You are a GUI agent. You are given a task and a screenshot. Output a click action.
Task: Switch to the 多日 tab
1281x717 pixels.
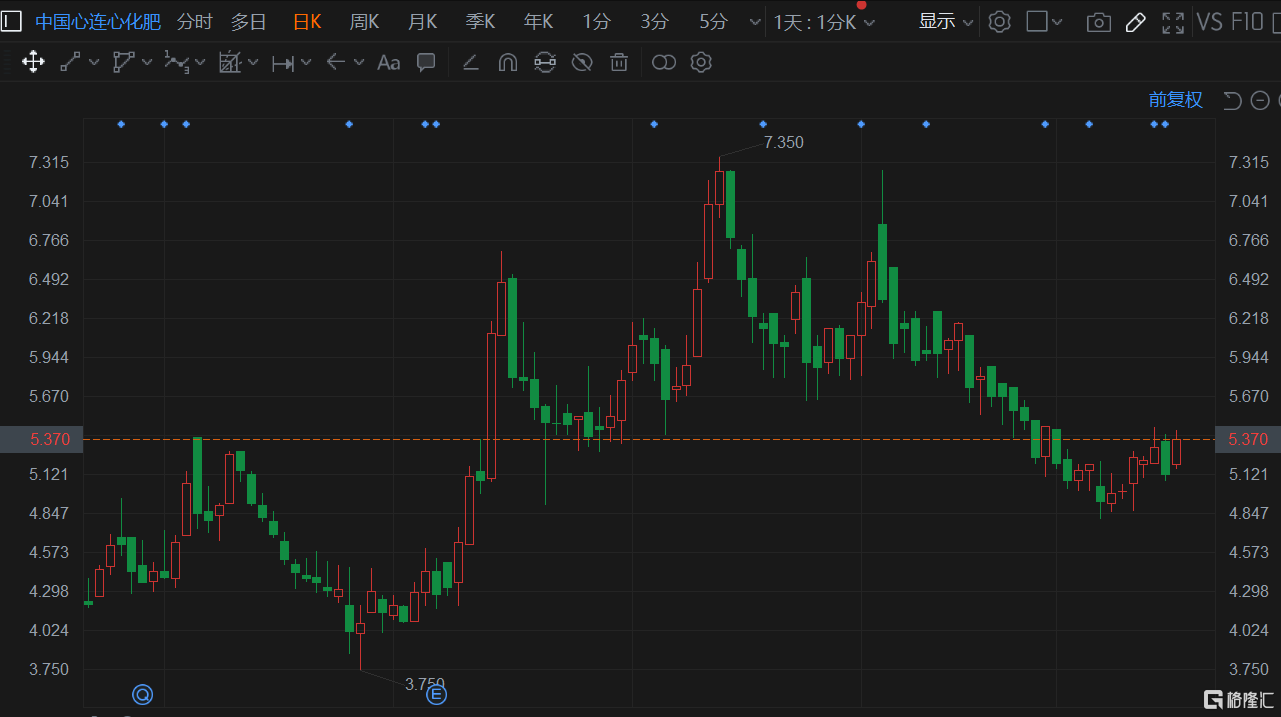[x=249, y=21]
